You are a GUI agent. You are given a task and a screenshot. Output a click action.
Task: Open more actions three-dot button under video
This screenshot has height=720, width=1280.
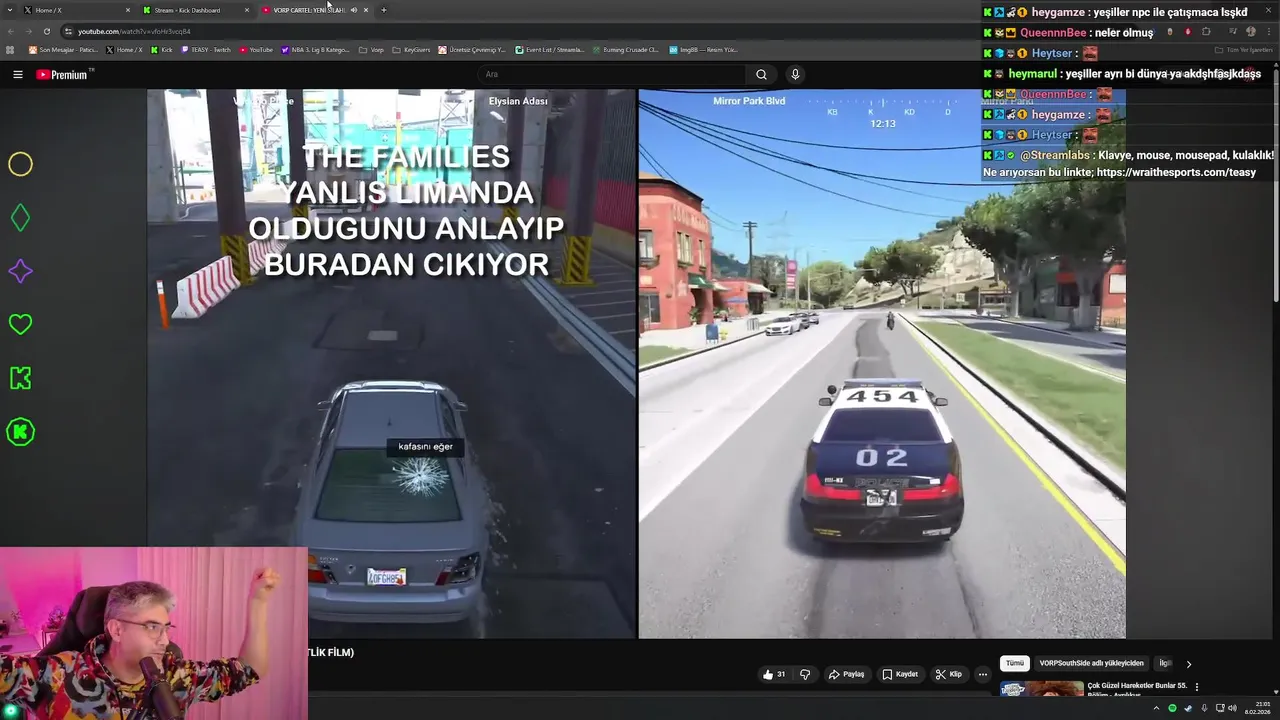(983, 674)
